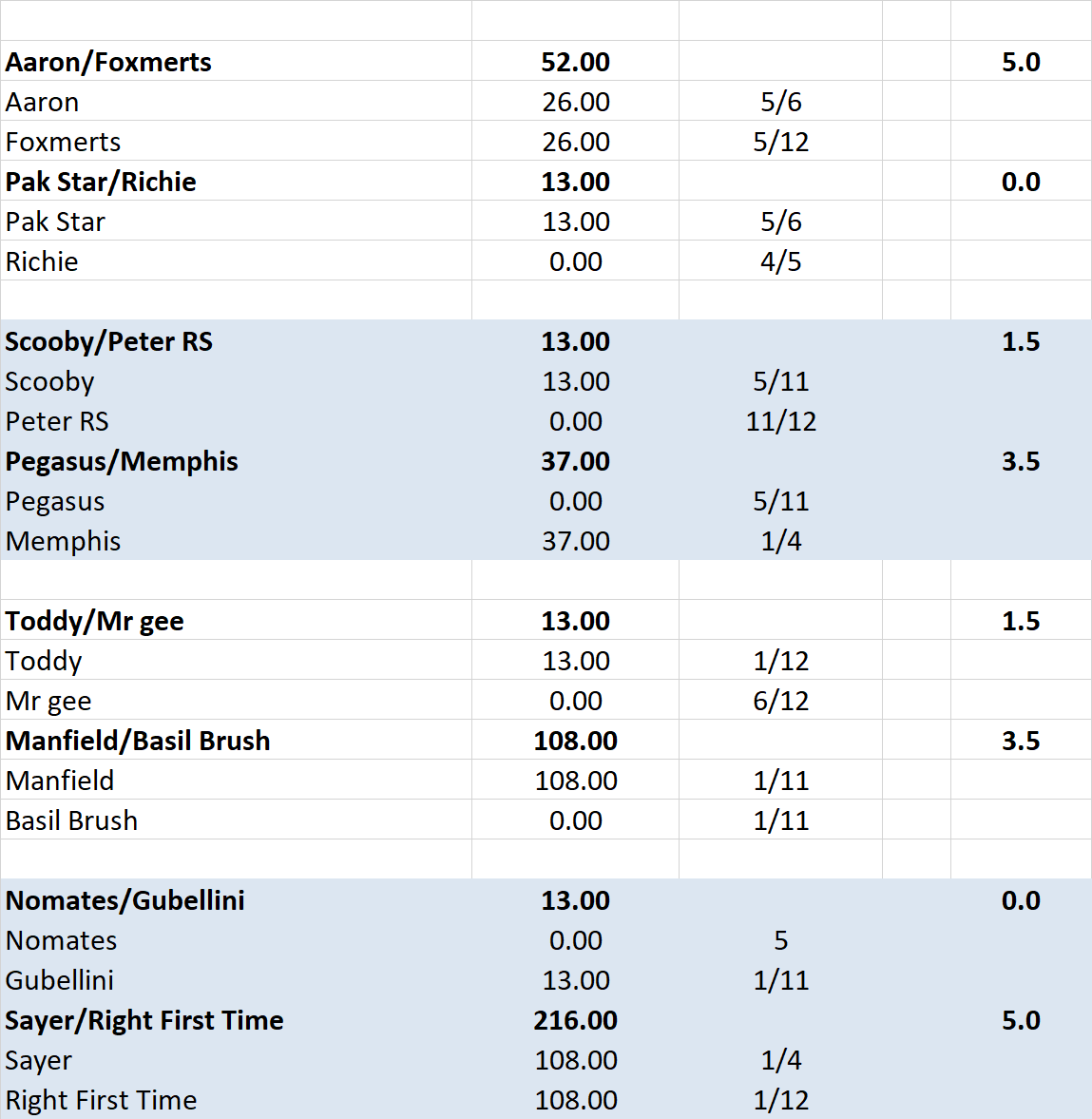Select the Nomates cell showing 5
The width and height of the screenshot is (1092, 1119).
tap(780, 940)
